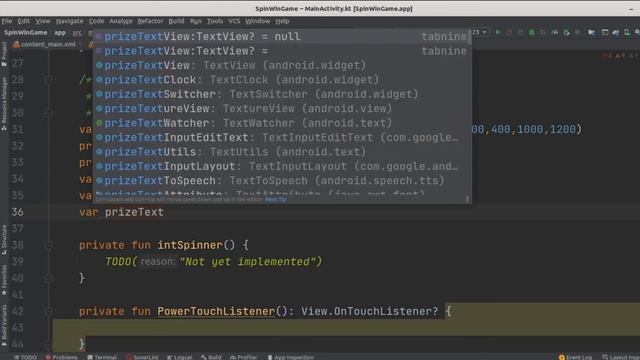Choose the prizeTextInputEditText completion item

(x=281, y=138)
